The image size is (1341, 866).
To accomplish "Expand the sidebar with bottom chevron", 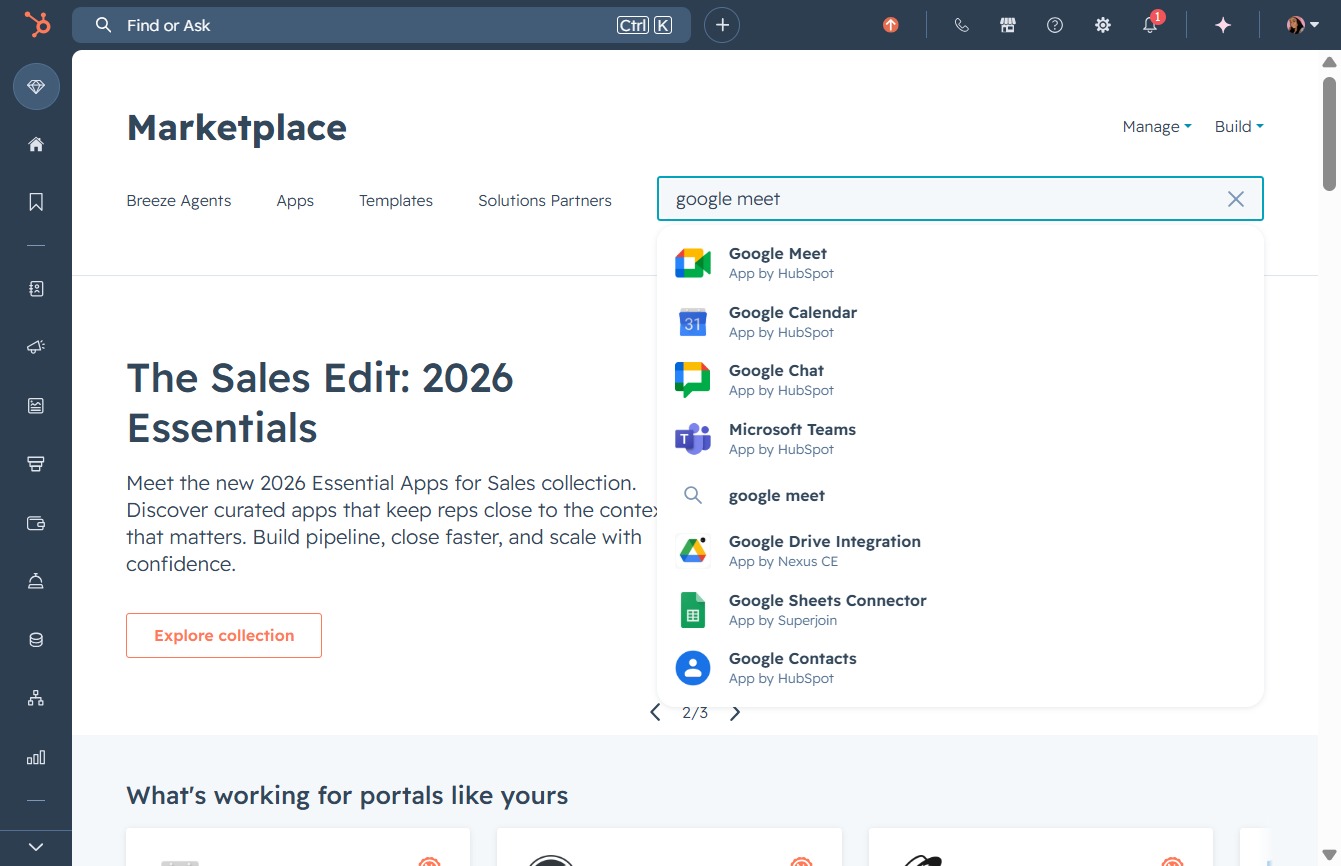I will click(x=36, y=847).
